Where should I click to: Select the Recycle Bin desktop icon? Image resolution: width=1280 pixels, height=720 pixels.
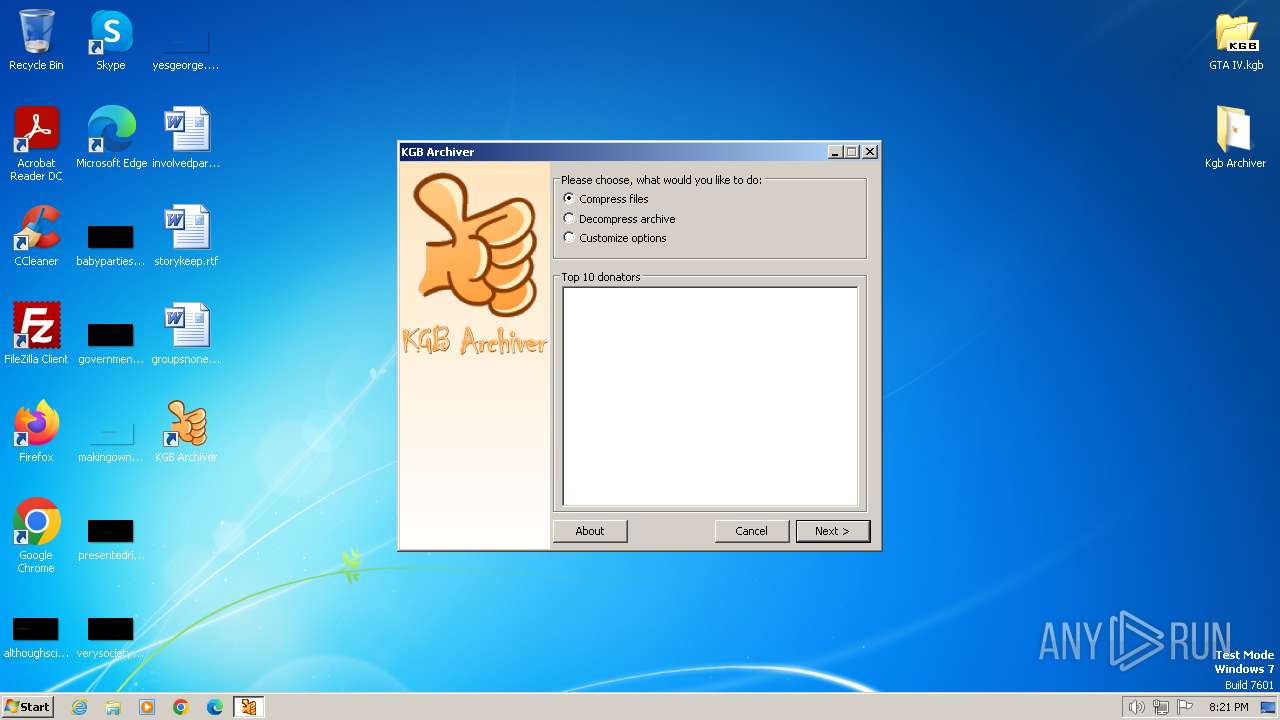coord(36,40)
